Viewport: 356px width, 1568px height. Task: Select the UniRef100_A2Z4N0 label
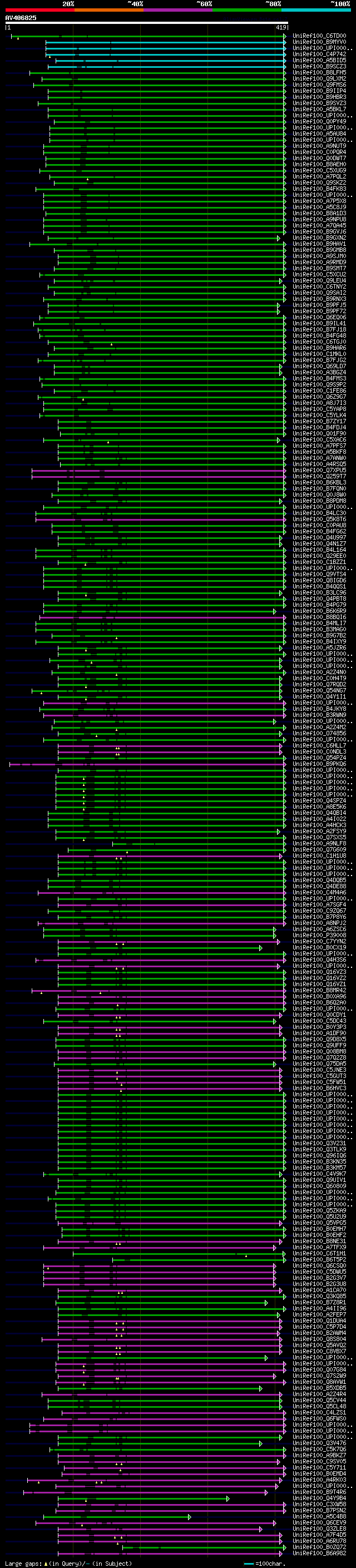tap(319, 672)
